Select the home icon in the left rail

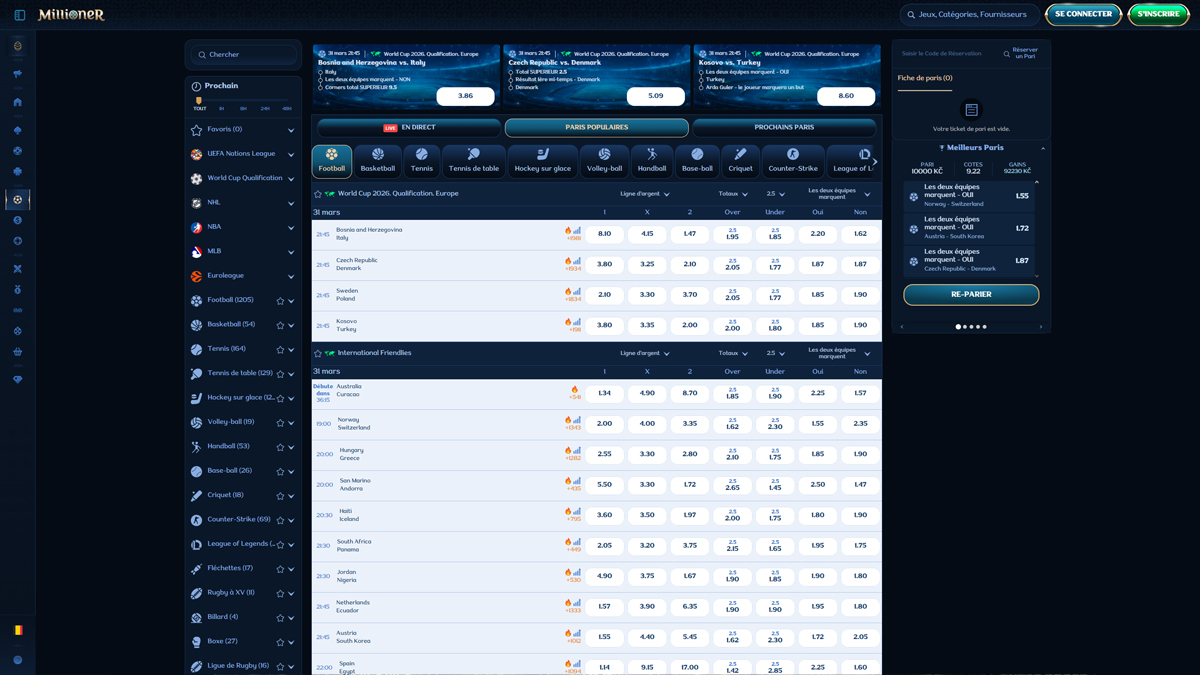point(18,103)
